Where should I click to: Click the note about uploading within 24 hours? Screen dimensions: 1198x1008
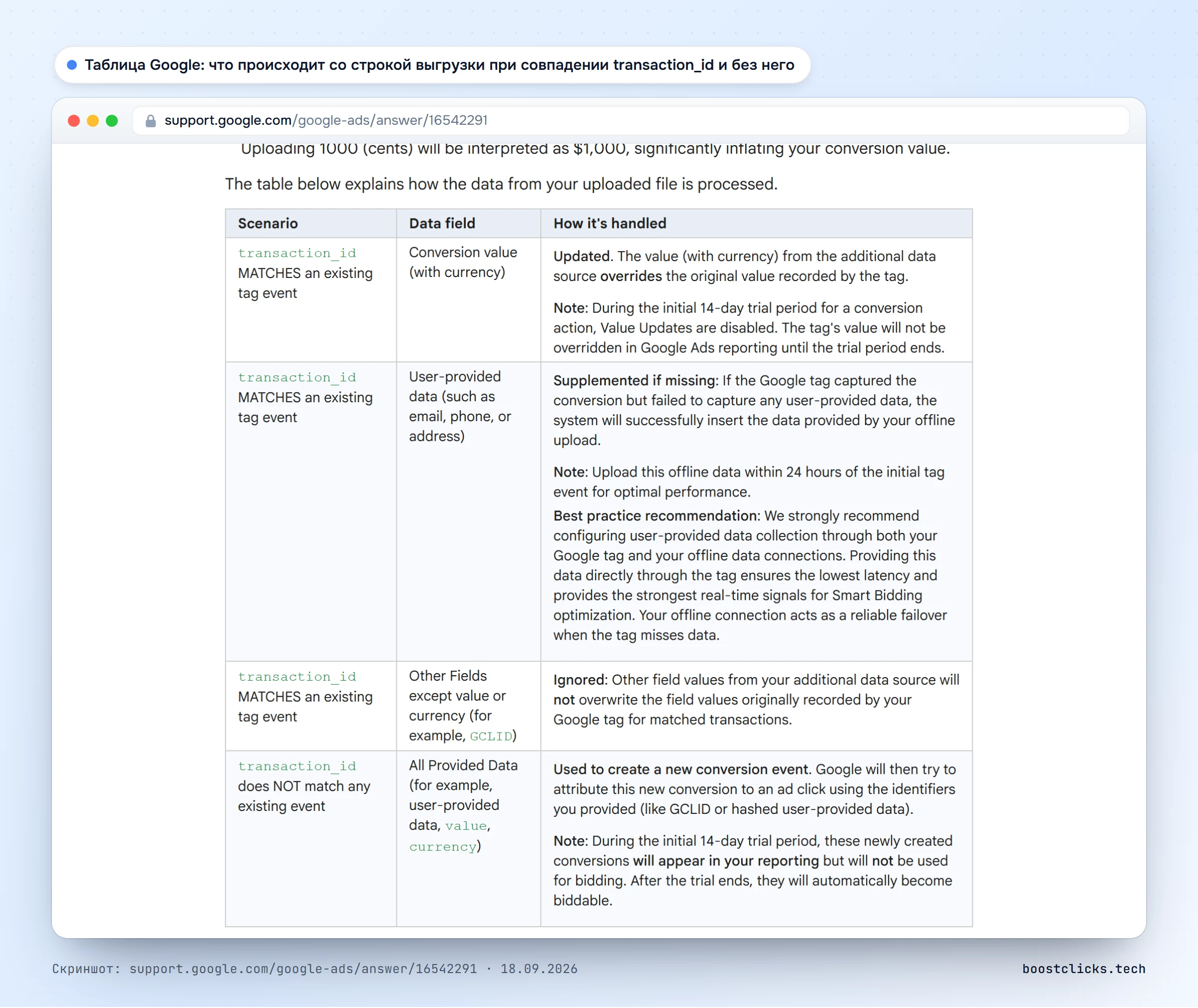point(749,482)
